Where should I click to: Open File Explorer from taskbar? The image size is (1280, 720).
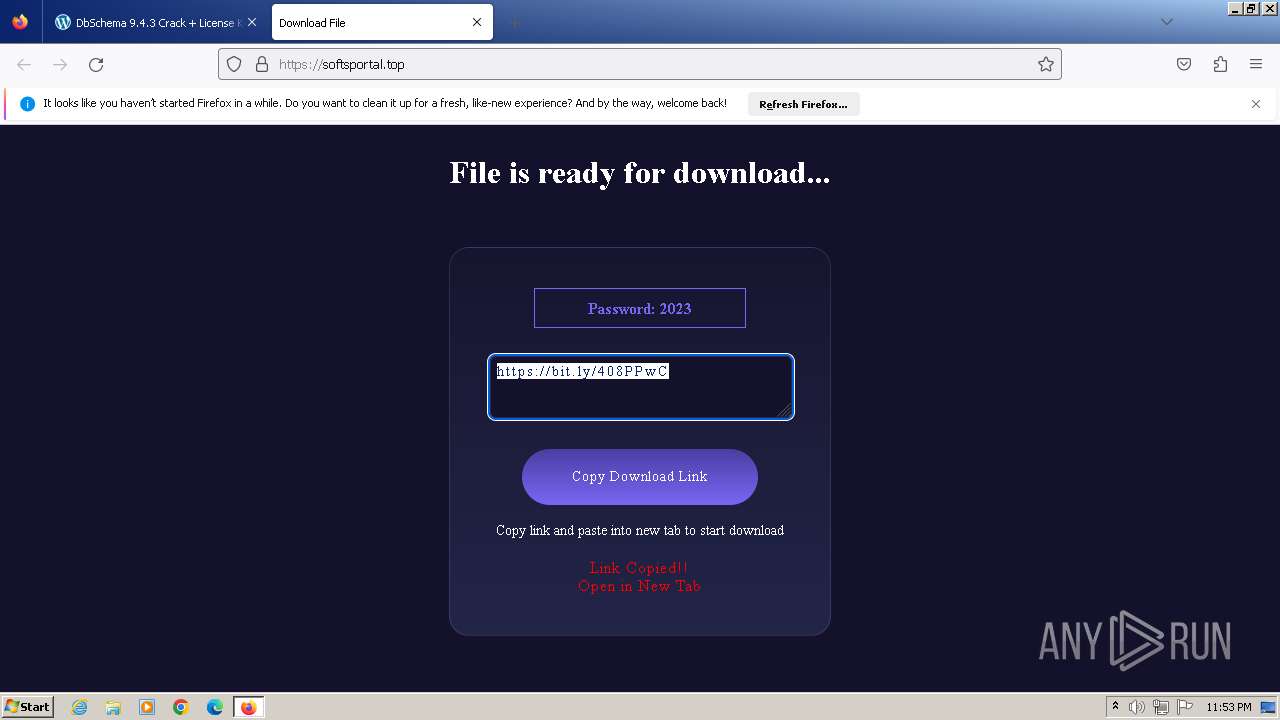tap(113, 707)
